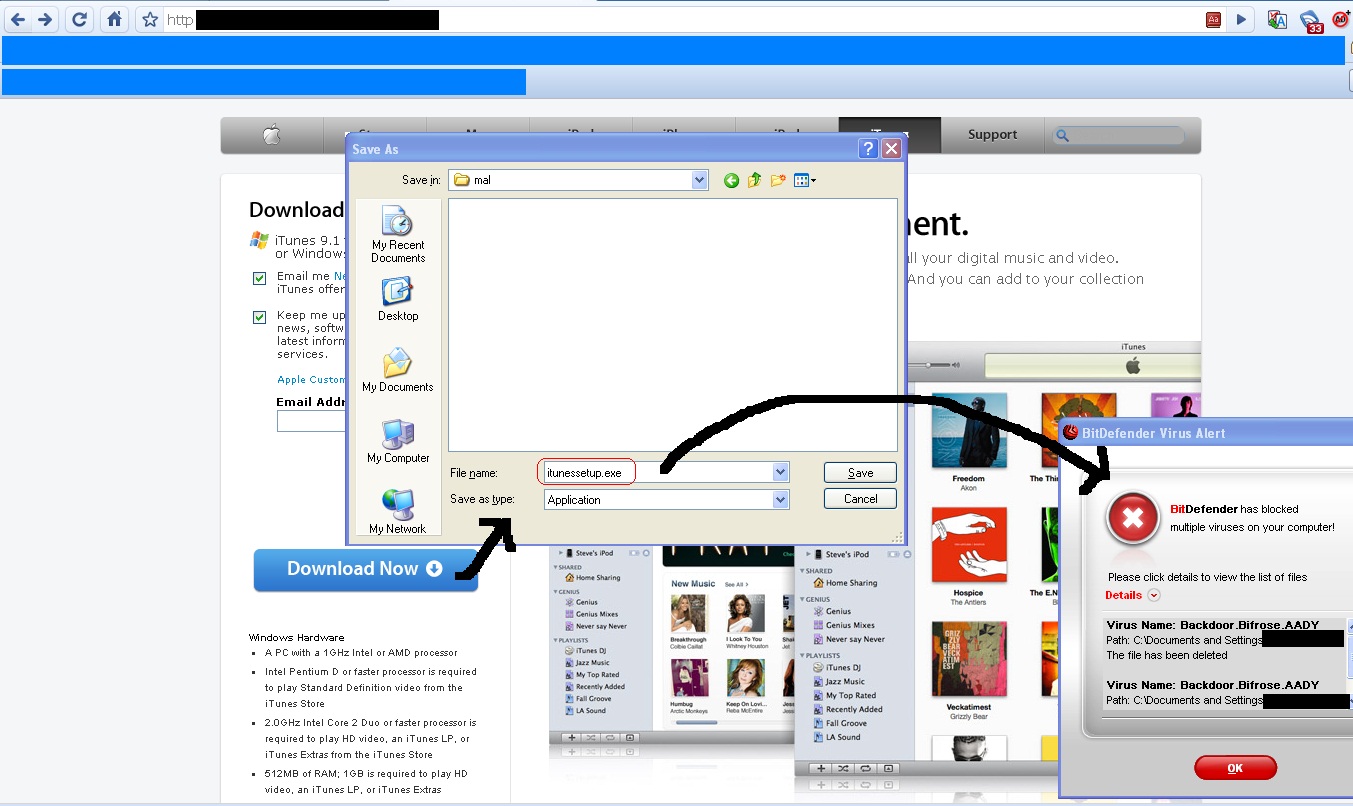Create a new folder in Save As dialog
This screenshot has width=1353, height=806.
[777, 180]
